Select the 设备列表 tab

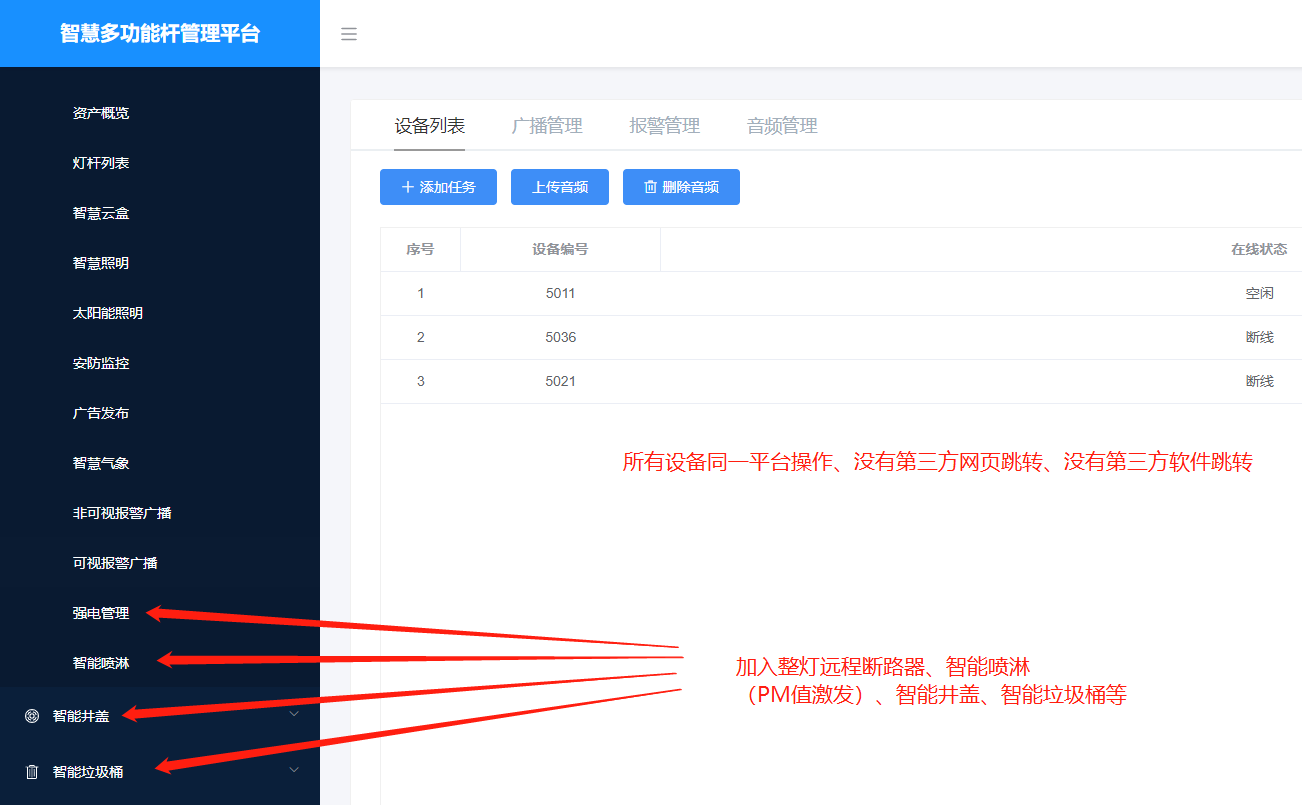429,125
